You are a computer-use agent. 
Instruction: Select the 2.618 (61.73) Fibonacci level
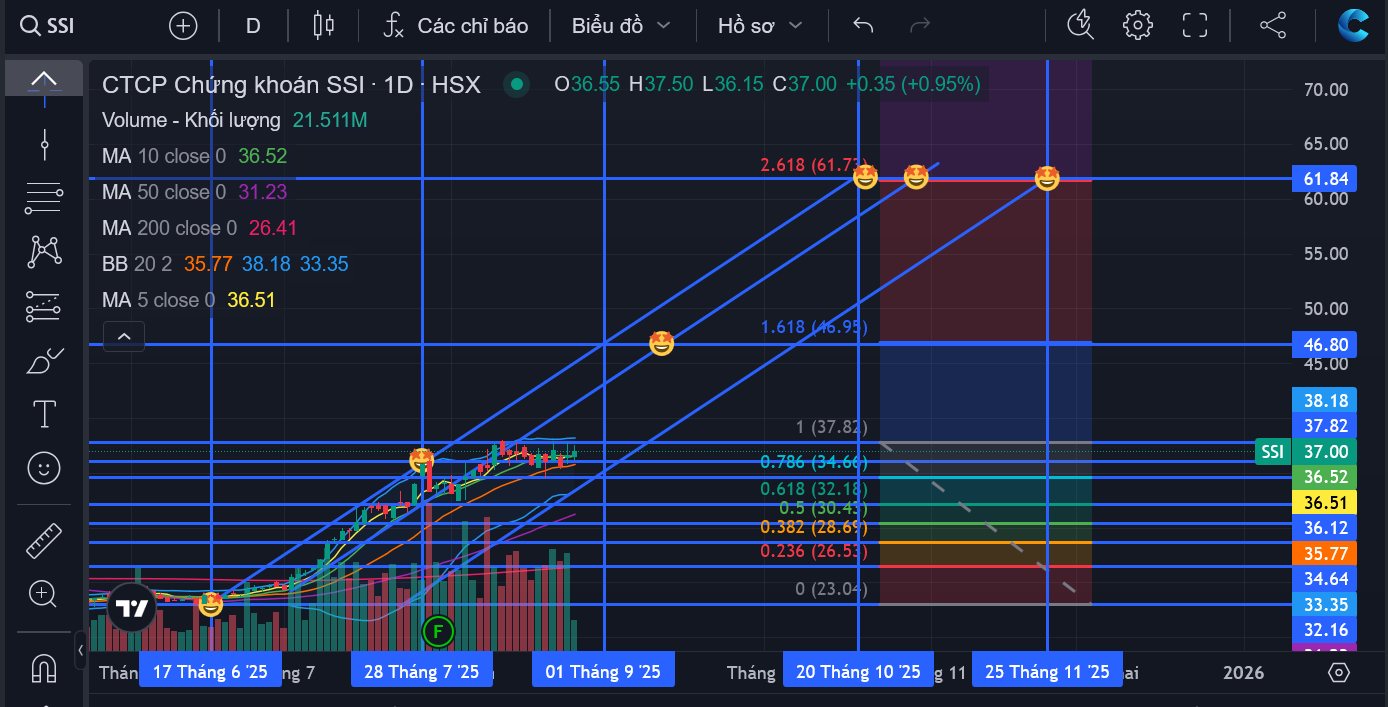coord(813,165)
